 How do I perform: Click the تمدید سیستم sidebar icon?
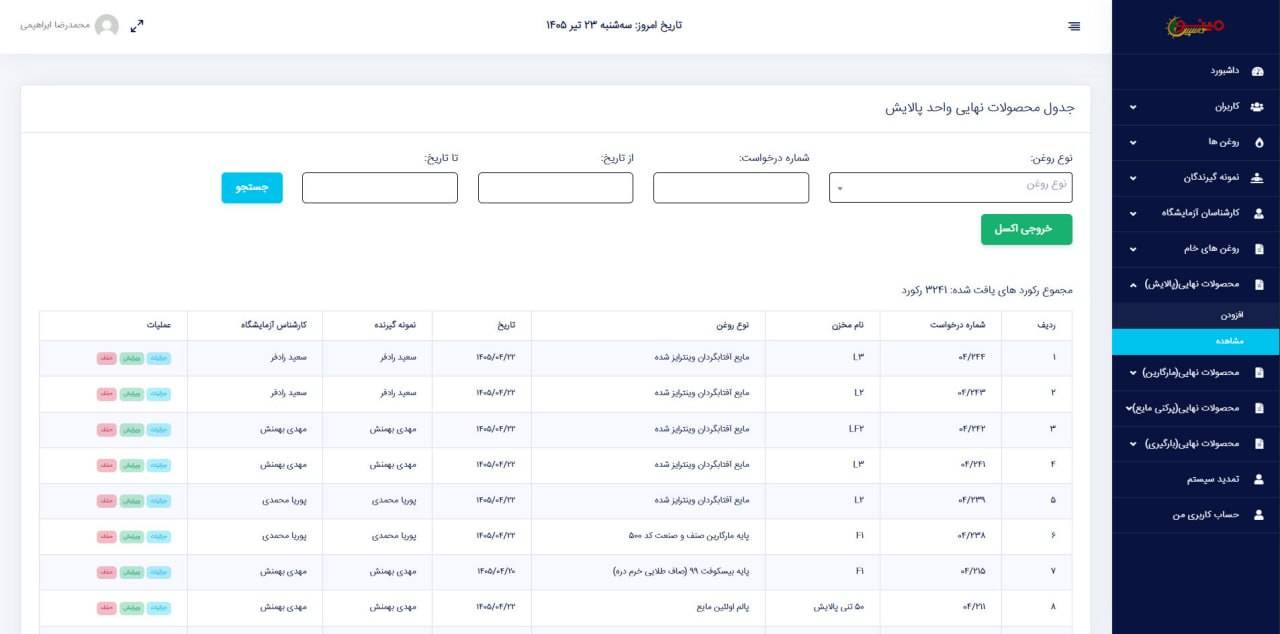(1258, 479)
